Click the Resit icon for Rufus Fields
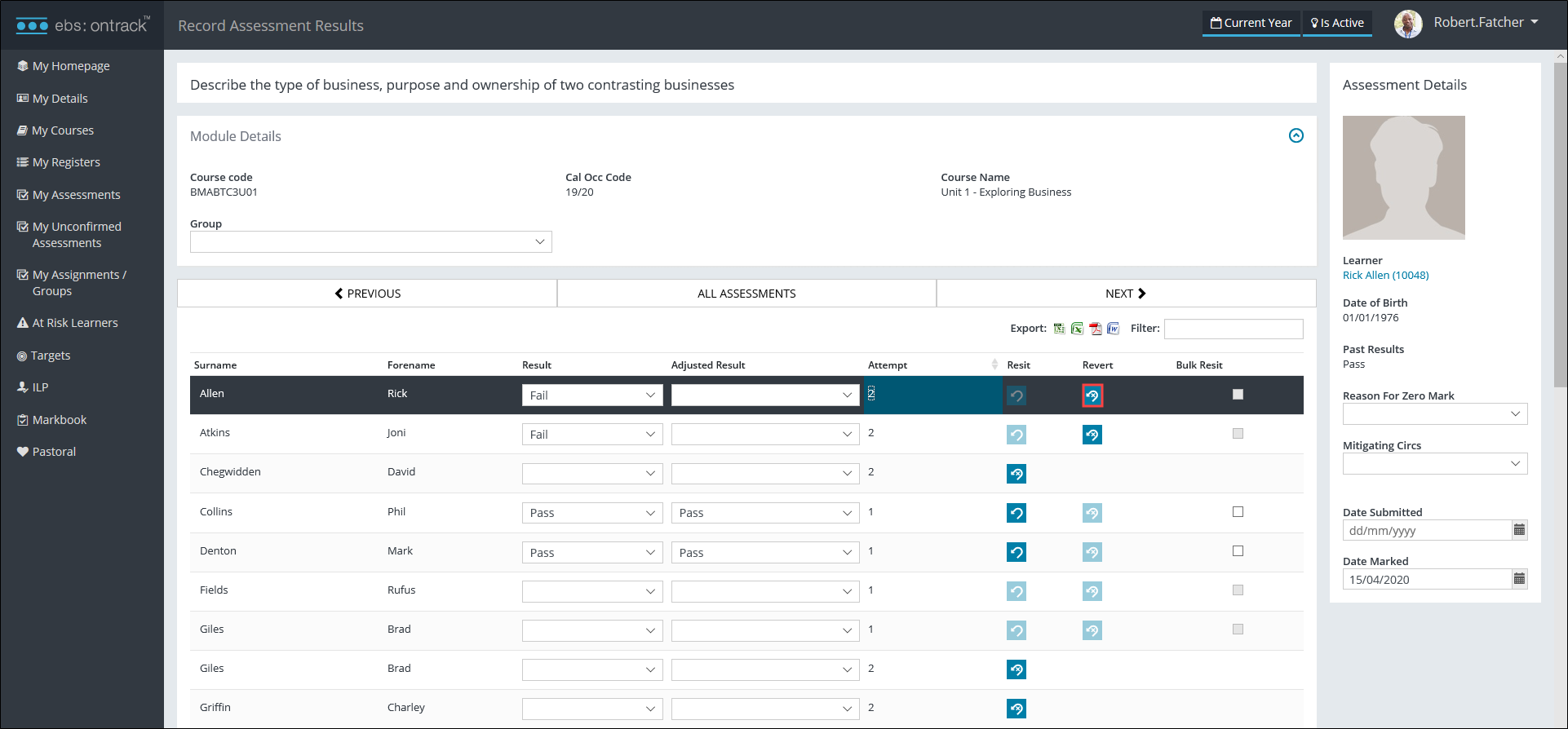This screenshot has height=729, width=1568. pyautogui.click(x=1017, y=591)
